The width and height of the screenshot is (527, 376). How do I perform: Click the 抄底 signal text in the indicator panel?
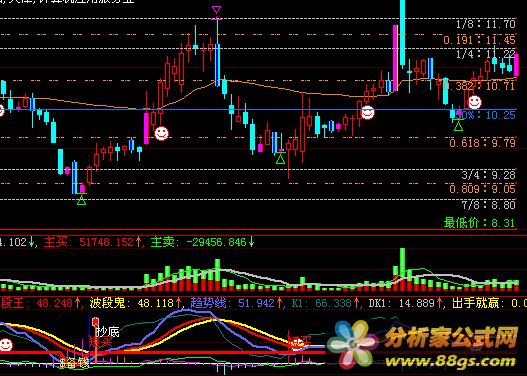(x=108, y=332)
